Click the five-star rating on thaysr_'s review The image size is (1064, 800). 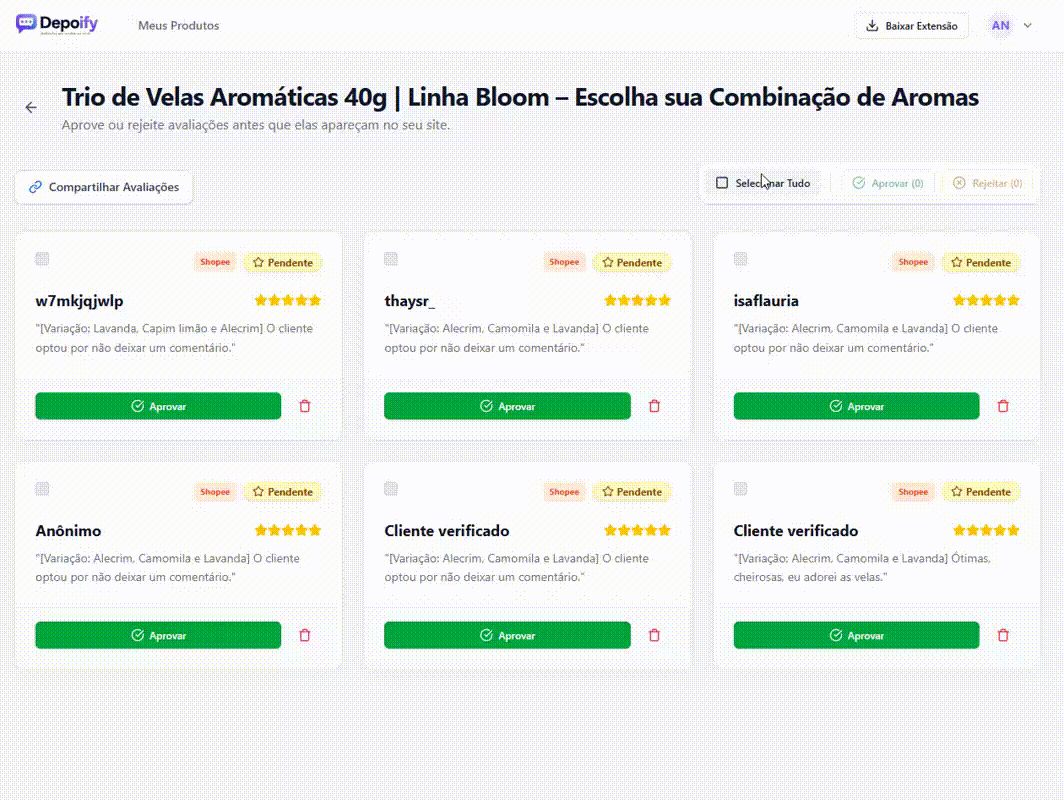click(x=636, y=298)
